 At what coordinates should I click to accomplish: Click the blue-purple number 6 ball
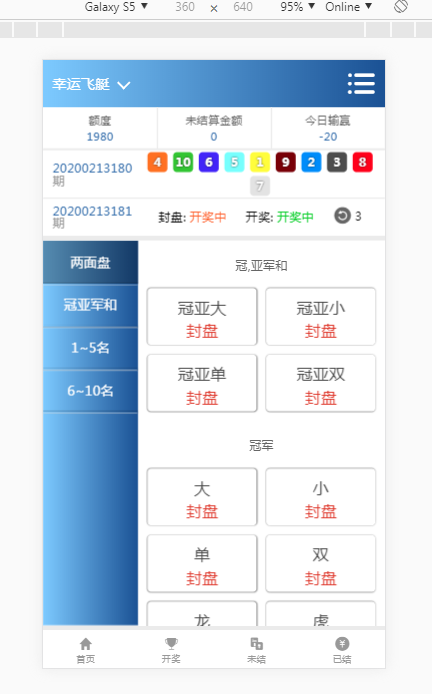(x=208, y=162)
